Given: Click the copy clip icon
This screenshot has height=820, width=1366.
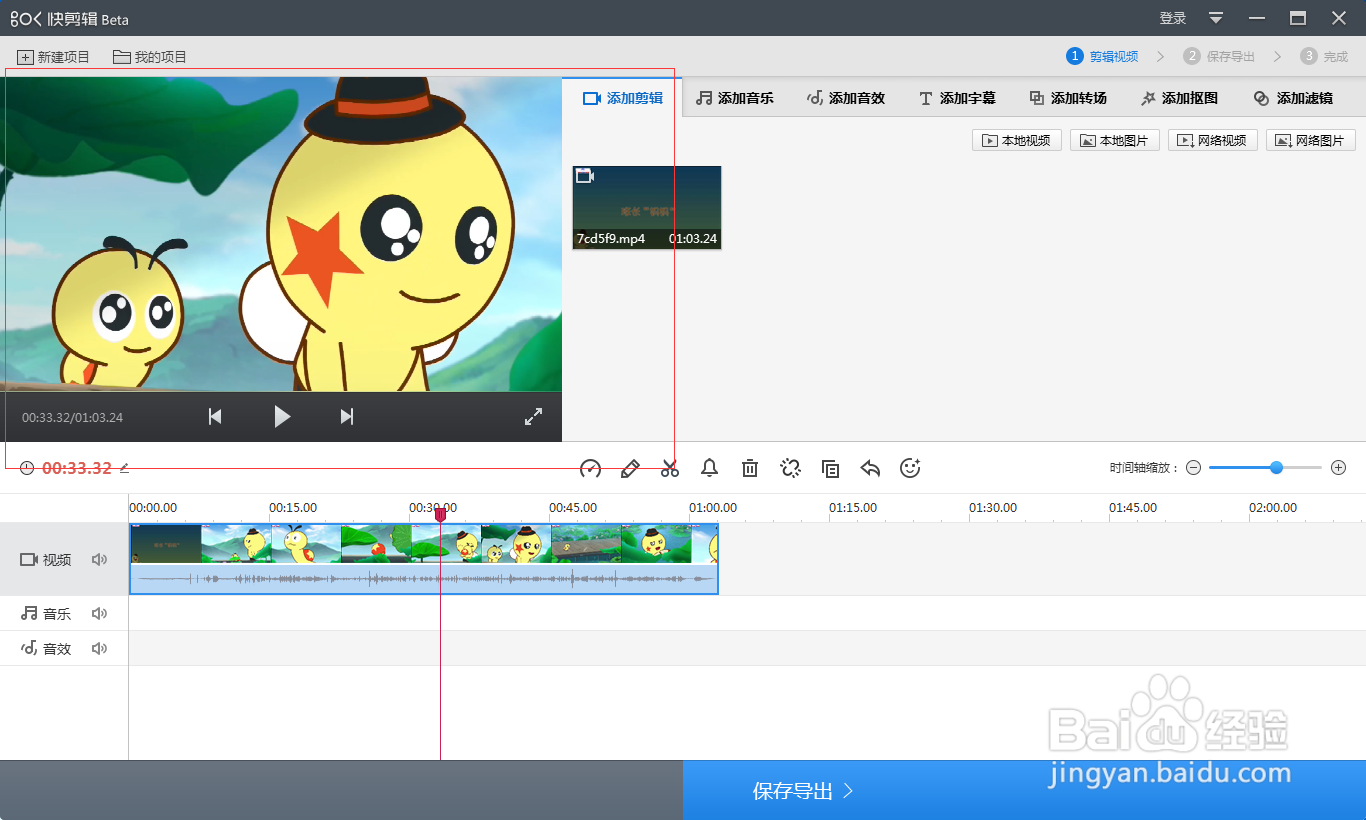Looking at the screenshot, I should tap(830, 468).
